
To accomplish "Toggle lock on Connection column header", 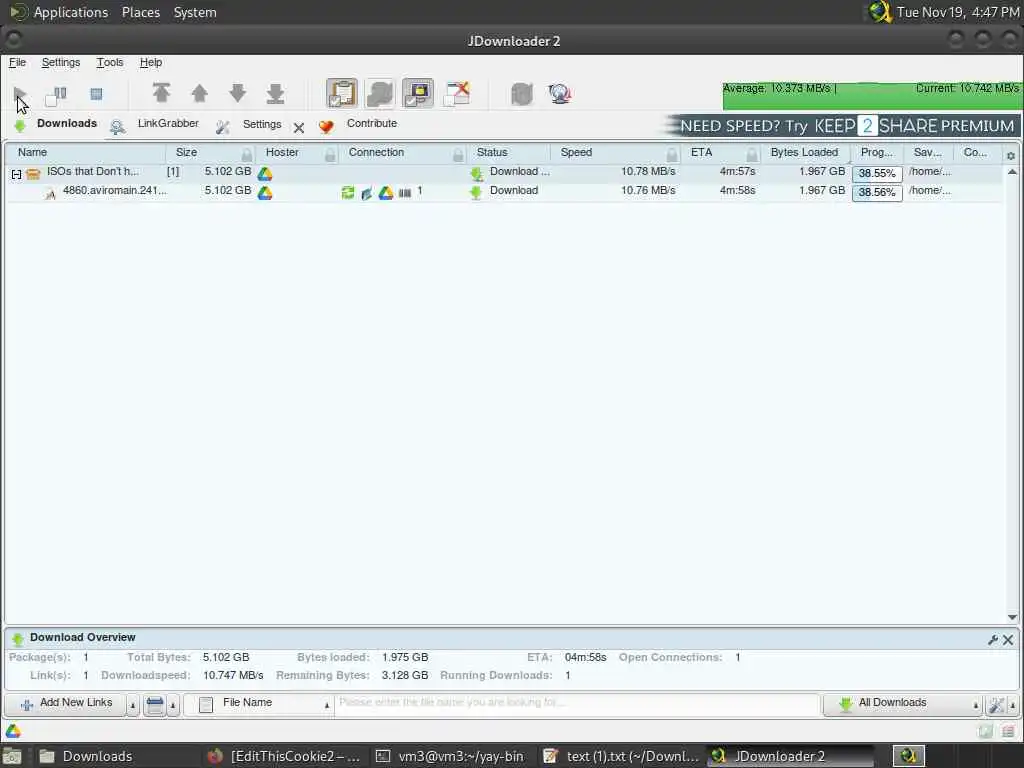I will coord(458,154).
